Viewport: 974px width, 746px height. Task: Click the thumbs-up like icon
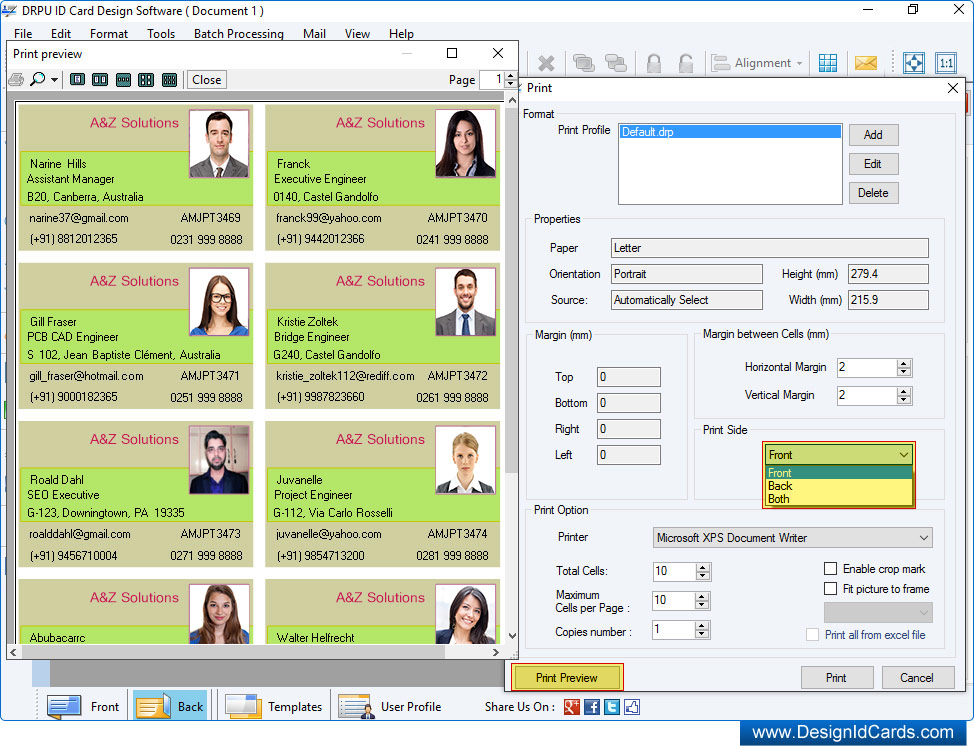tap(632, 707)
